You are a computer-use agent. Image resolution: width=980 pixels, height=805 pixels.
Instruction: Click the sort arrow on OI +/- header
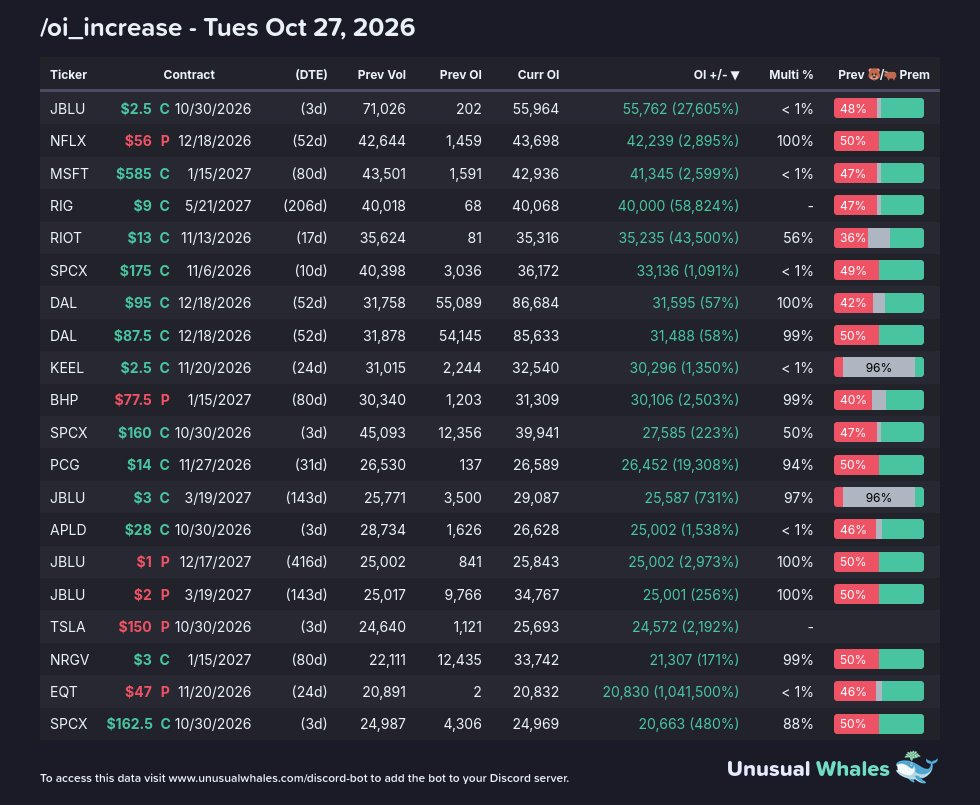(x=735, y=75)
